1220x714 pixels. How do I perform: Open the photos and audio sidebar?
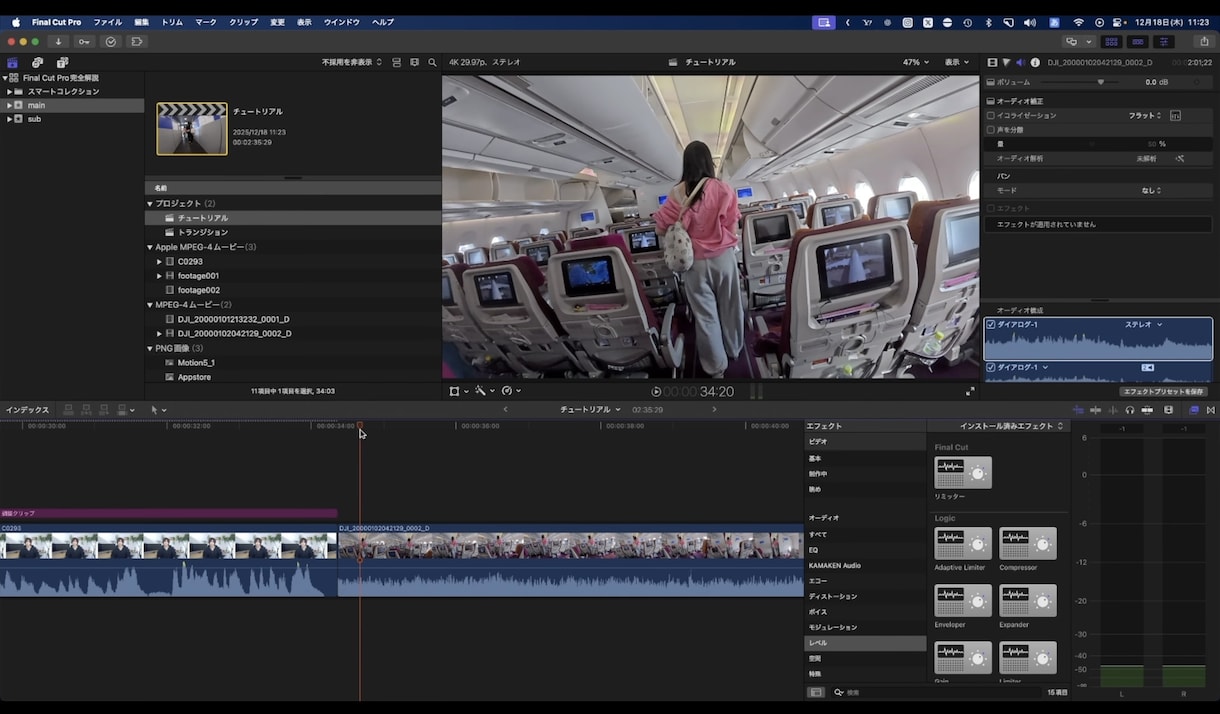point(37,63)
